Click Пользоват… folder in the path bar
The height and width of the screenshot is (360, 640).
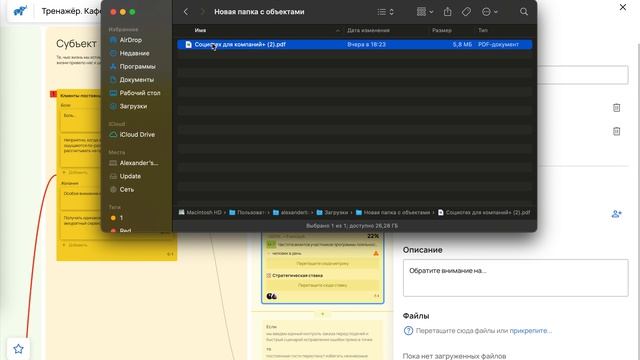[247, 212]
